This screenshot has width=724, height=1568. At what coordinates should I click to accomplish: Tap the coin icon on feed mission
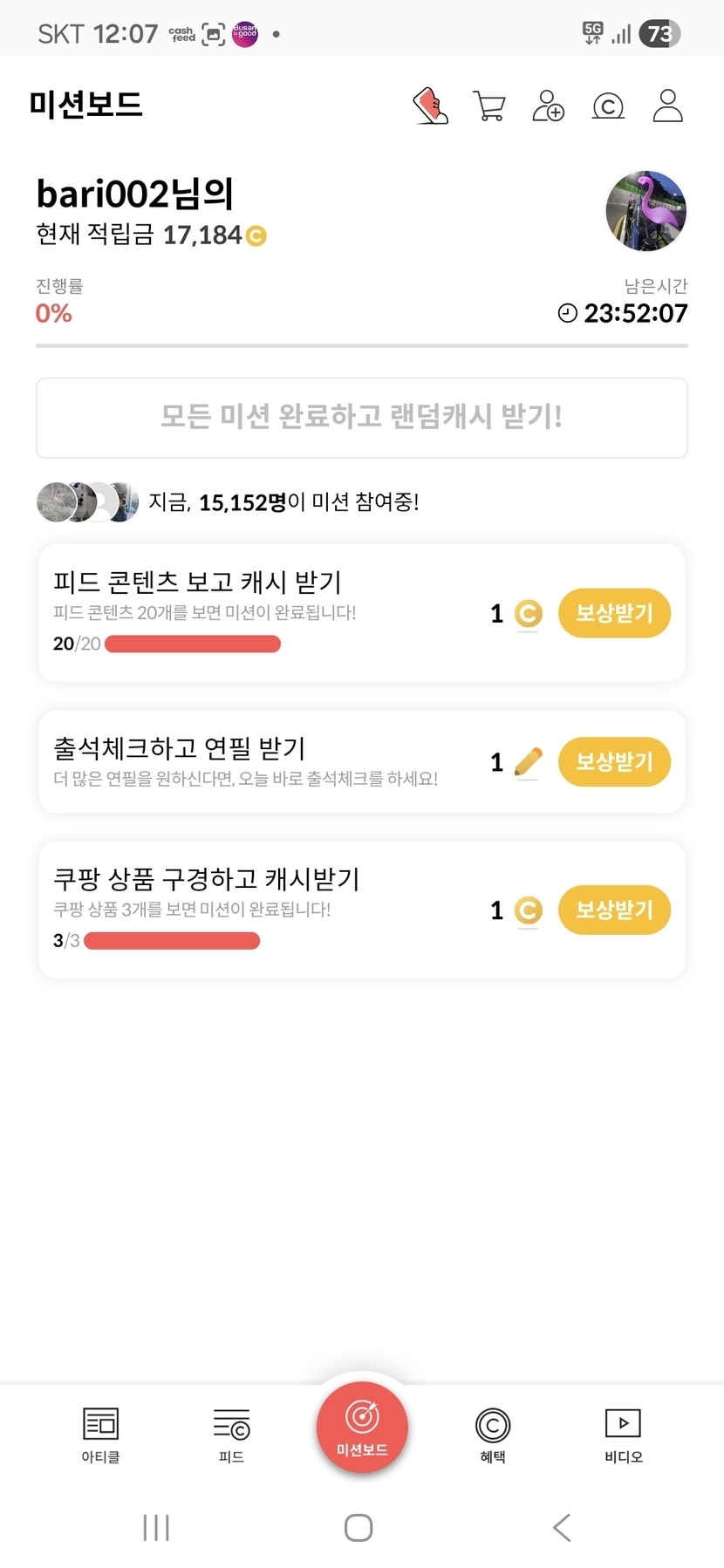click(x=528, y=614)
